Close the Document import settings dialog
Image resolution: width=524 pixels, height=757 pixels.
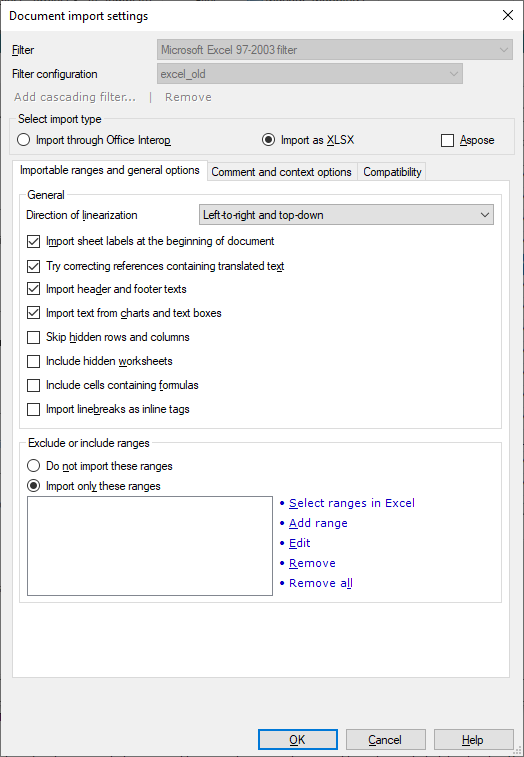point(508,15)
